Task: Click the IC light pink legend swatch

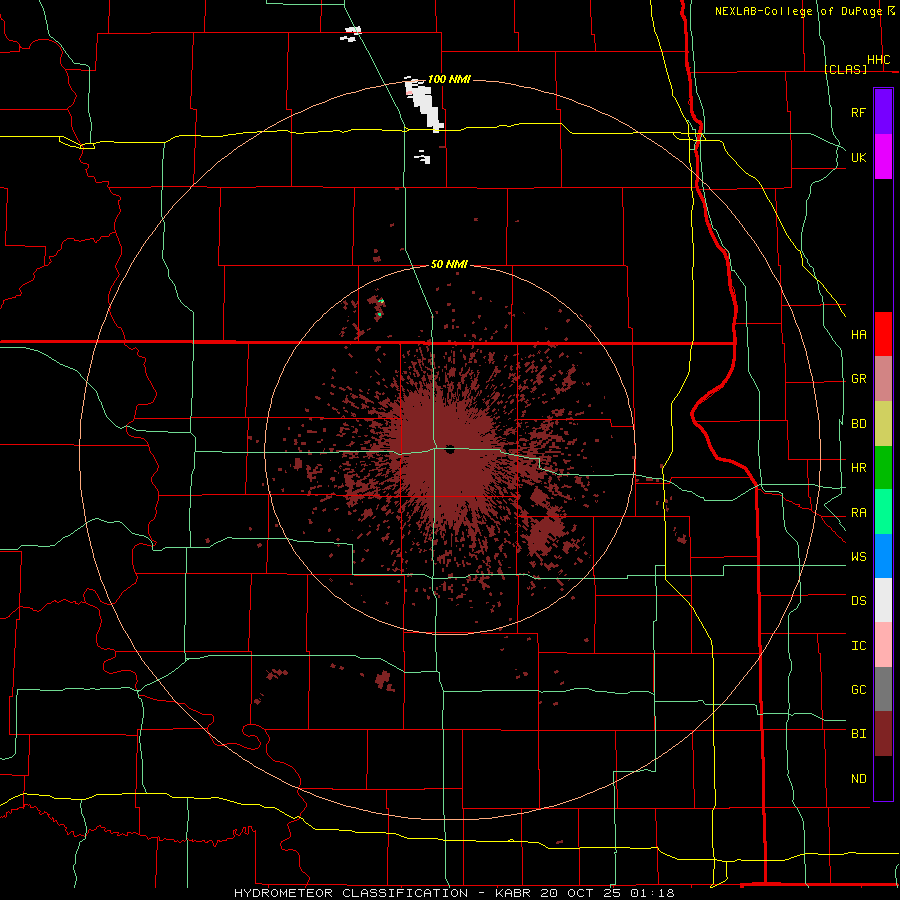Action: [883, 645]
